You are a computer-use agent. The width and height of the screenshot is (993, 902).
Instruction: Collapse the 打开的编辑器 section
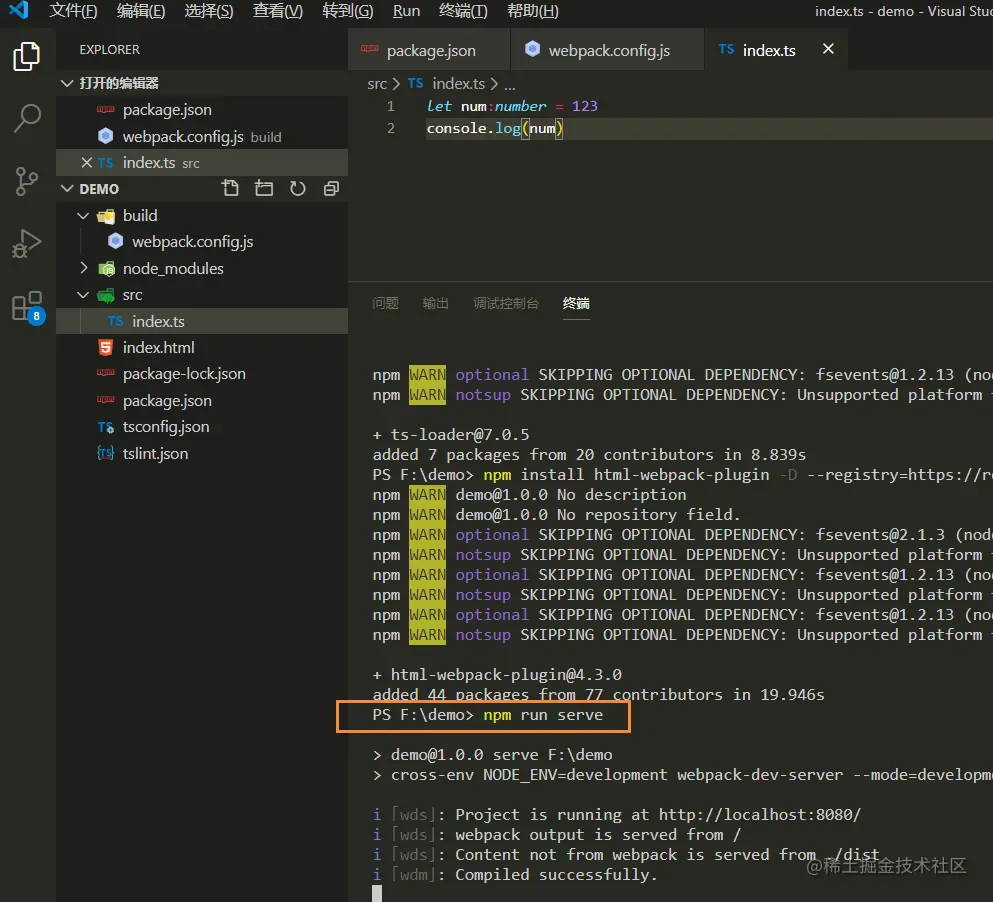click(x=67, y=83)
